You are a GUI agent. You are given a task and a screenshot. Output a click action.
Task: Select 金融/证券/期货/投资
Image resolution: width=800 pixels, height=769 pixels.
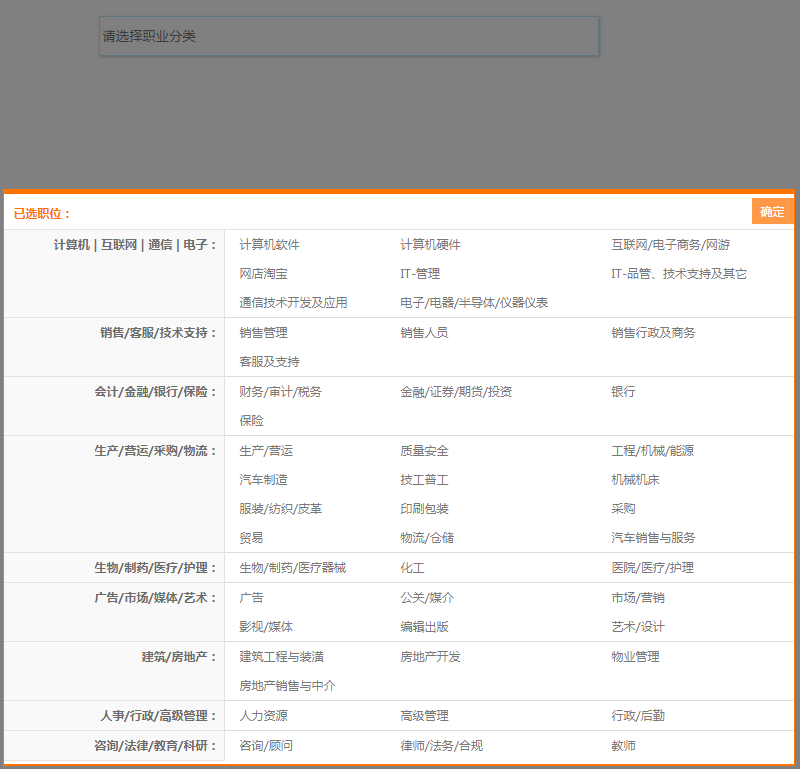coord(456,392)
